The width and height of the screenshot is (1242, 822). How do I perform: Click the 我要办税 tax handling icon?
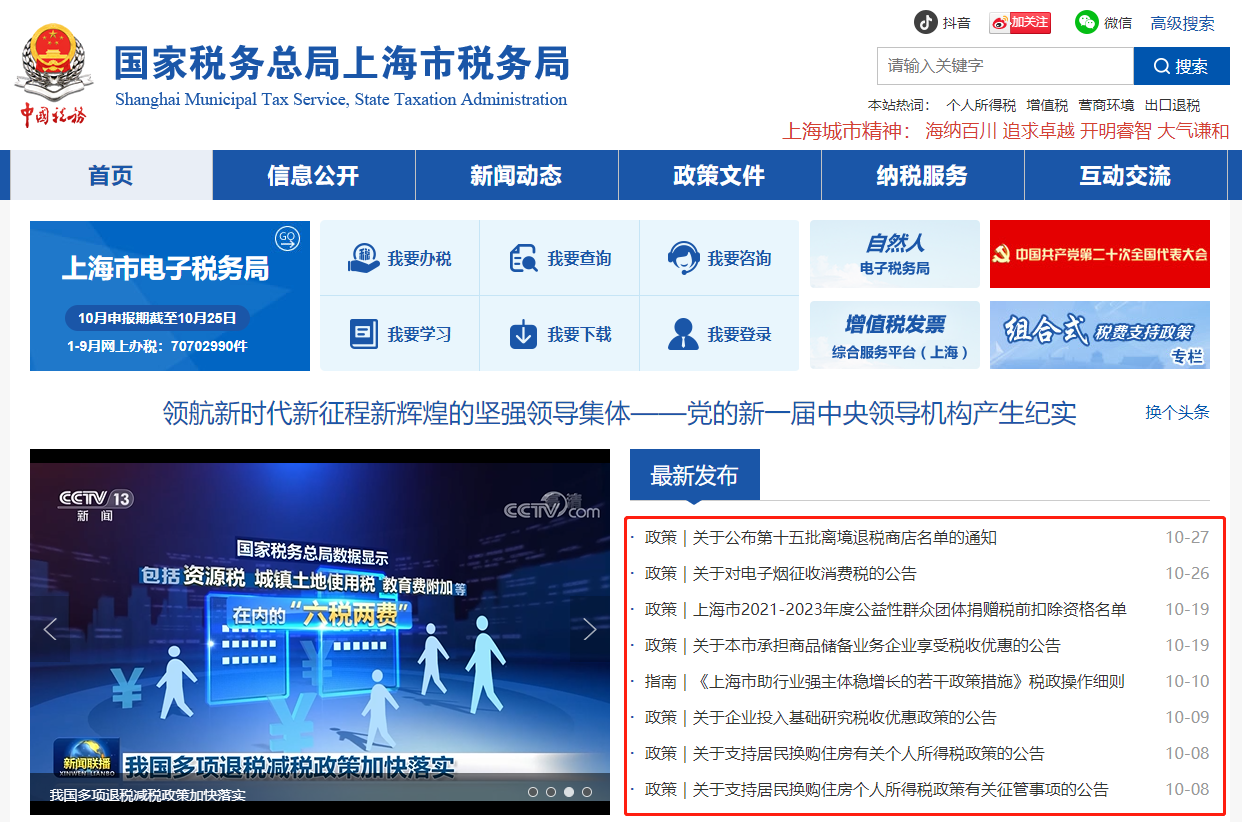pyautogui.click(x=364, y=258)
